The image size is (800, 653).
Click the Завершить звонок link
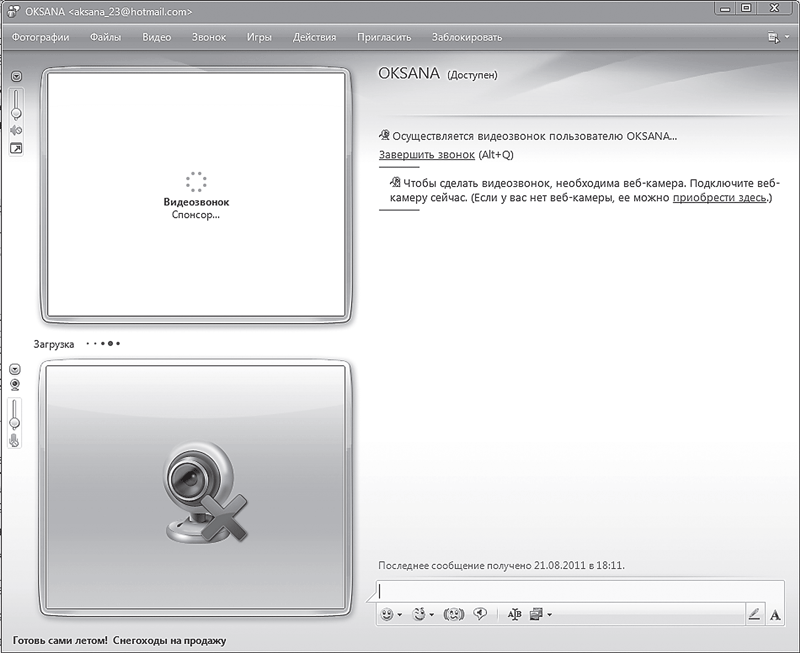pos(427,154)
